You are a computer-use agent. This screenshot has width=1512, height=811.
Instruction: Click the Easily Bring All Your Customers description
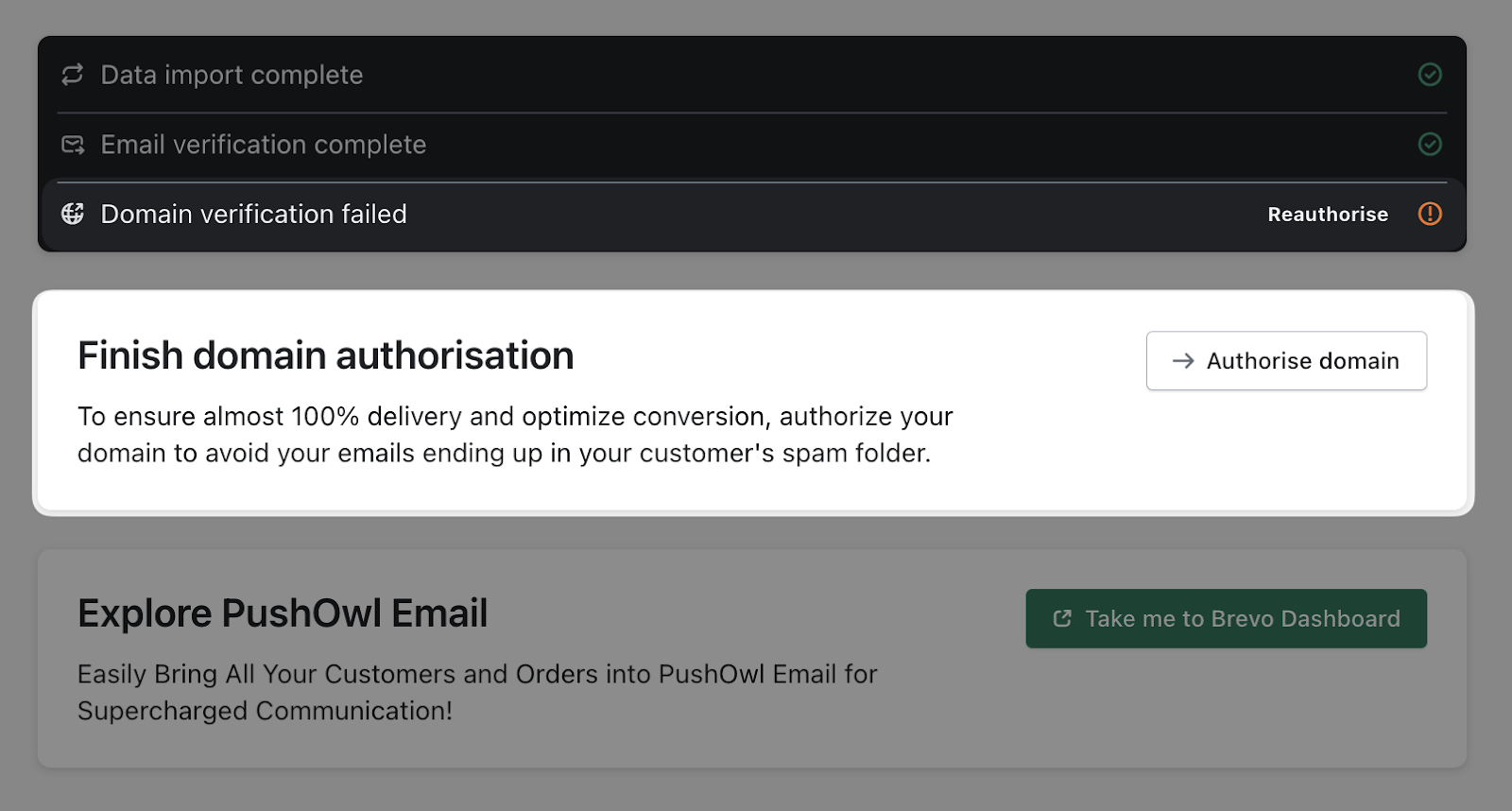(x=477, y=692)
